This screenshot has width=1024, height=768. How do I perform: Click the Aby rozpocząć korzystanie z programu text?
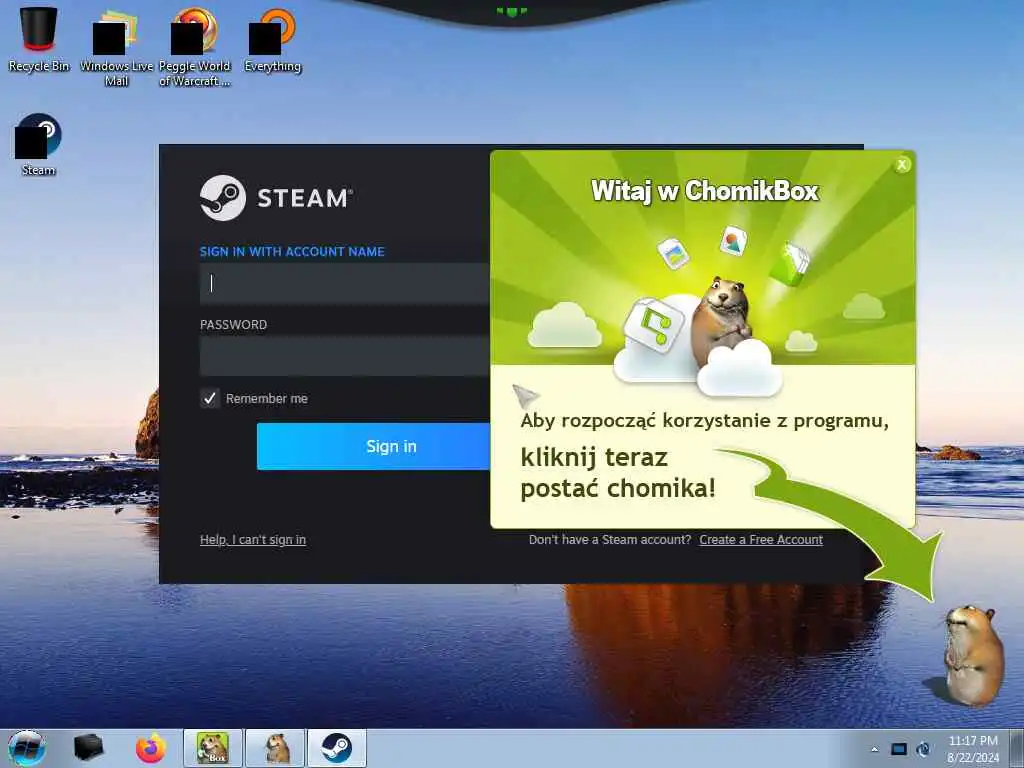[x=705, y=421]
